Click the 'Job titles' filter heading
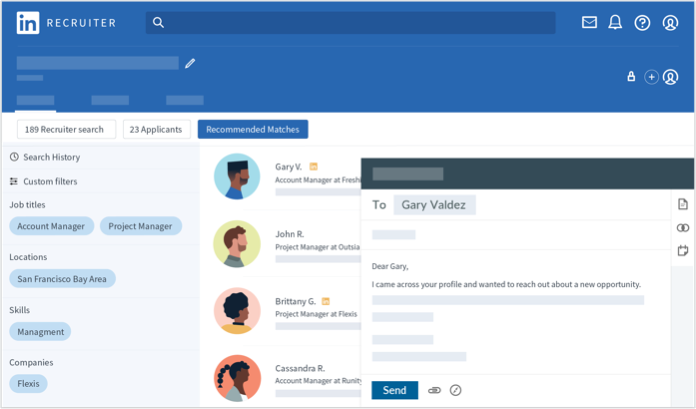696x409 pixels. [27, 205]
